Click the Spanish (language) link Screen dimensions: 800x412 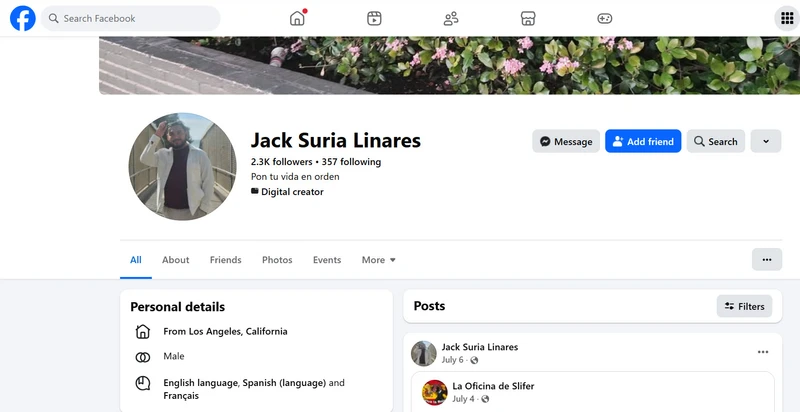pyautogui.click(x=284, y=382)
